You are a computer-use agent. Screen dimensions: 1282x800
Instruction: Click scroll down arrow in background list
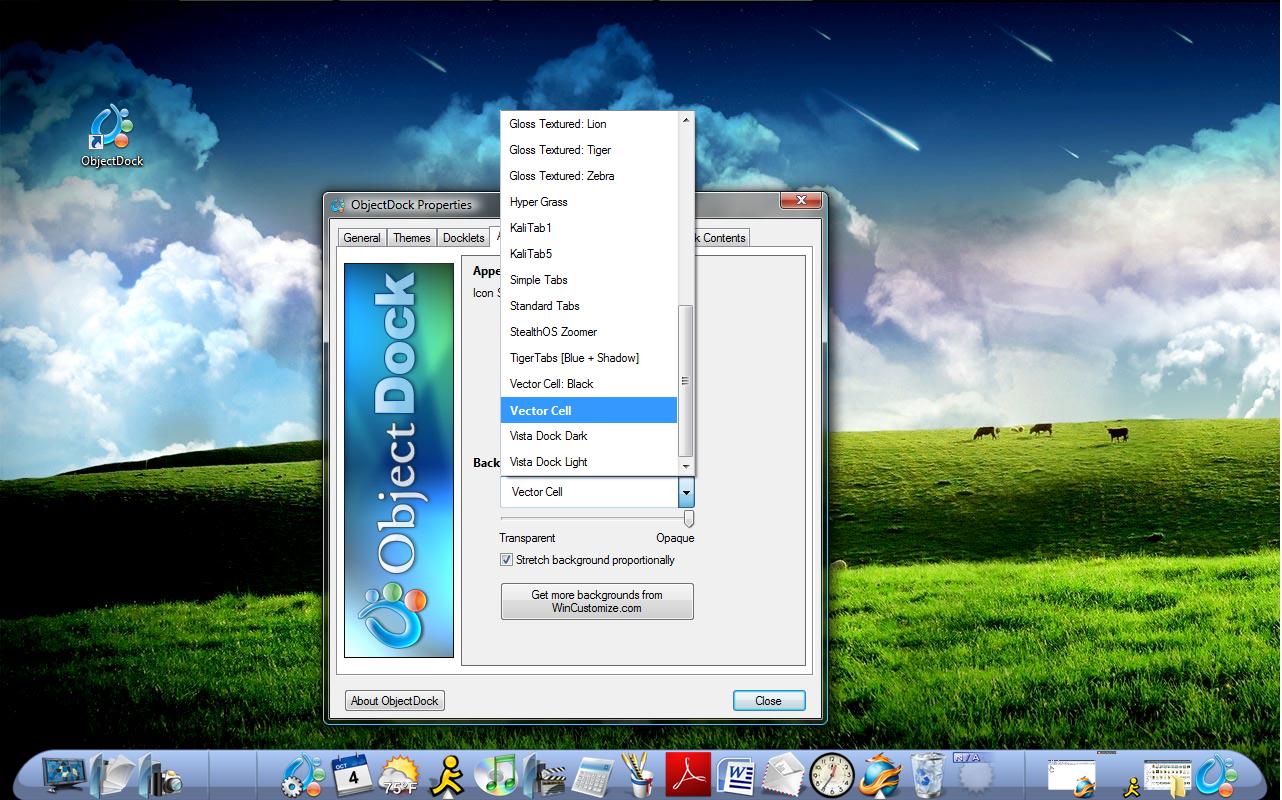tap(686, 466)
